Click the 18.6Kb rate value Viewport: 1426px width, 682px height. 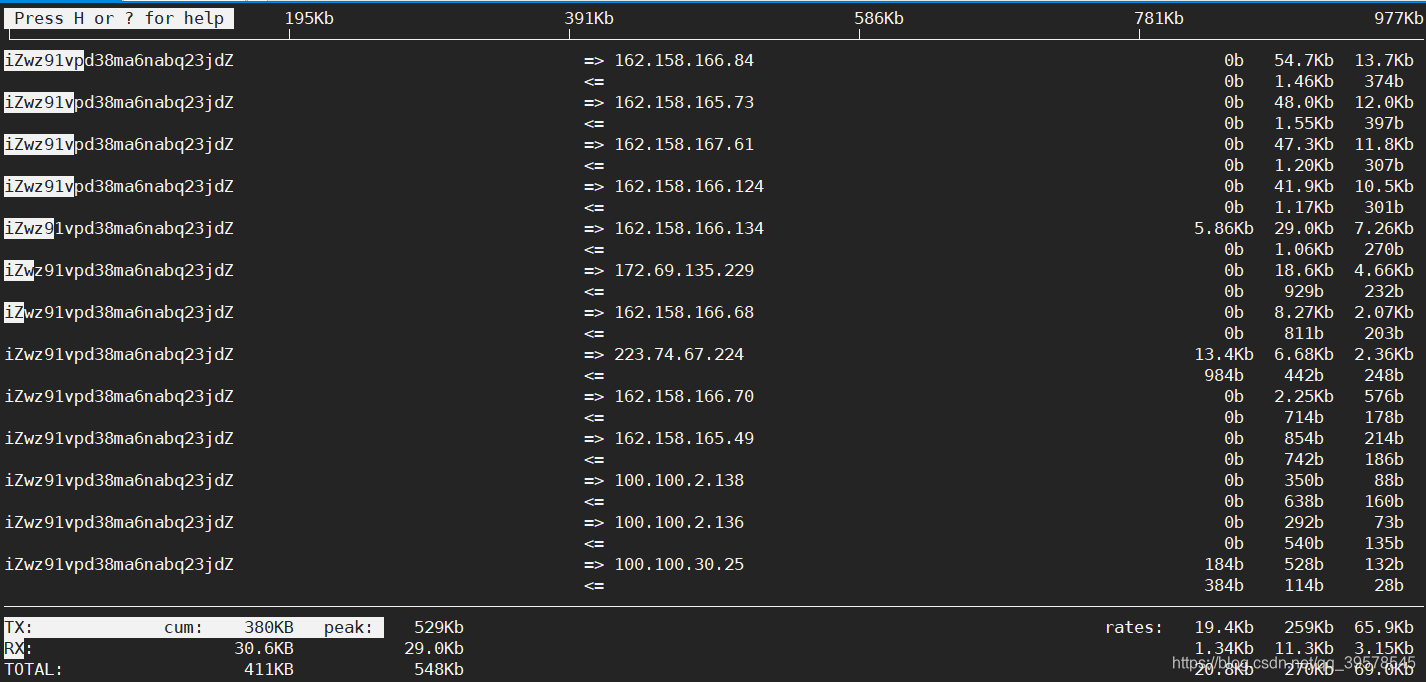pyautogui.click(x=1304, y=271)
